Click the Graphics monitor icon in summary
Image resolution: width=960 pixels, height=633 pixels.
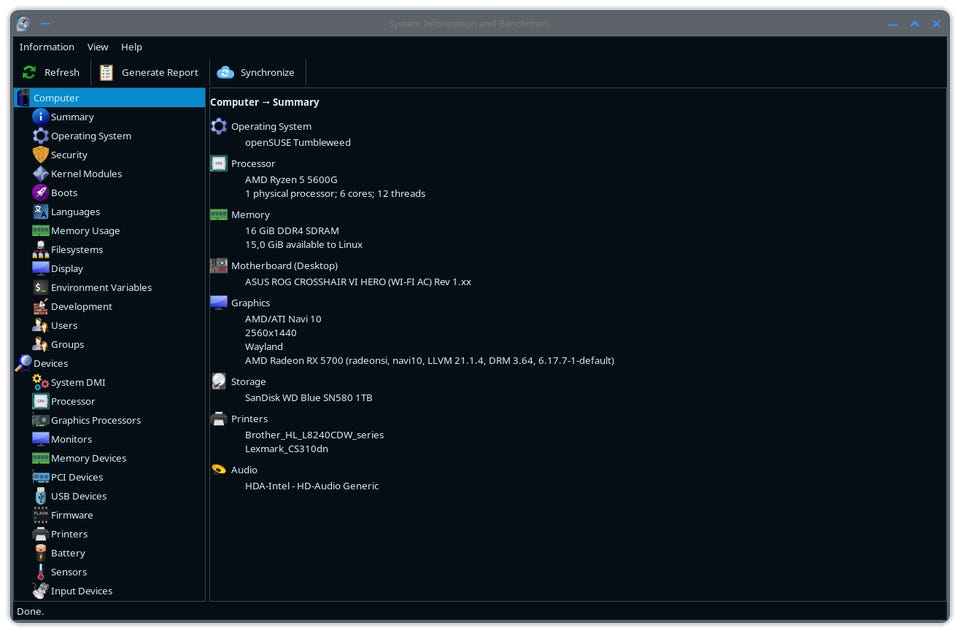219,302
